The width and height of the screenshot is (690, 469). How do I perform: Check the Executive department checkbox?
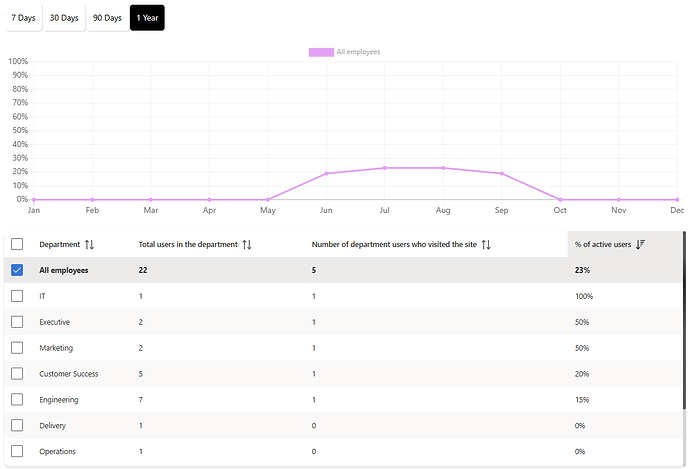(17, 322)
